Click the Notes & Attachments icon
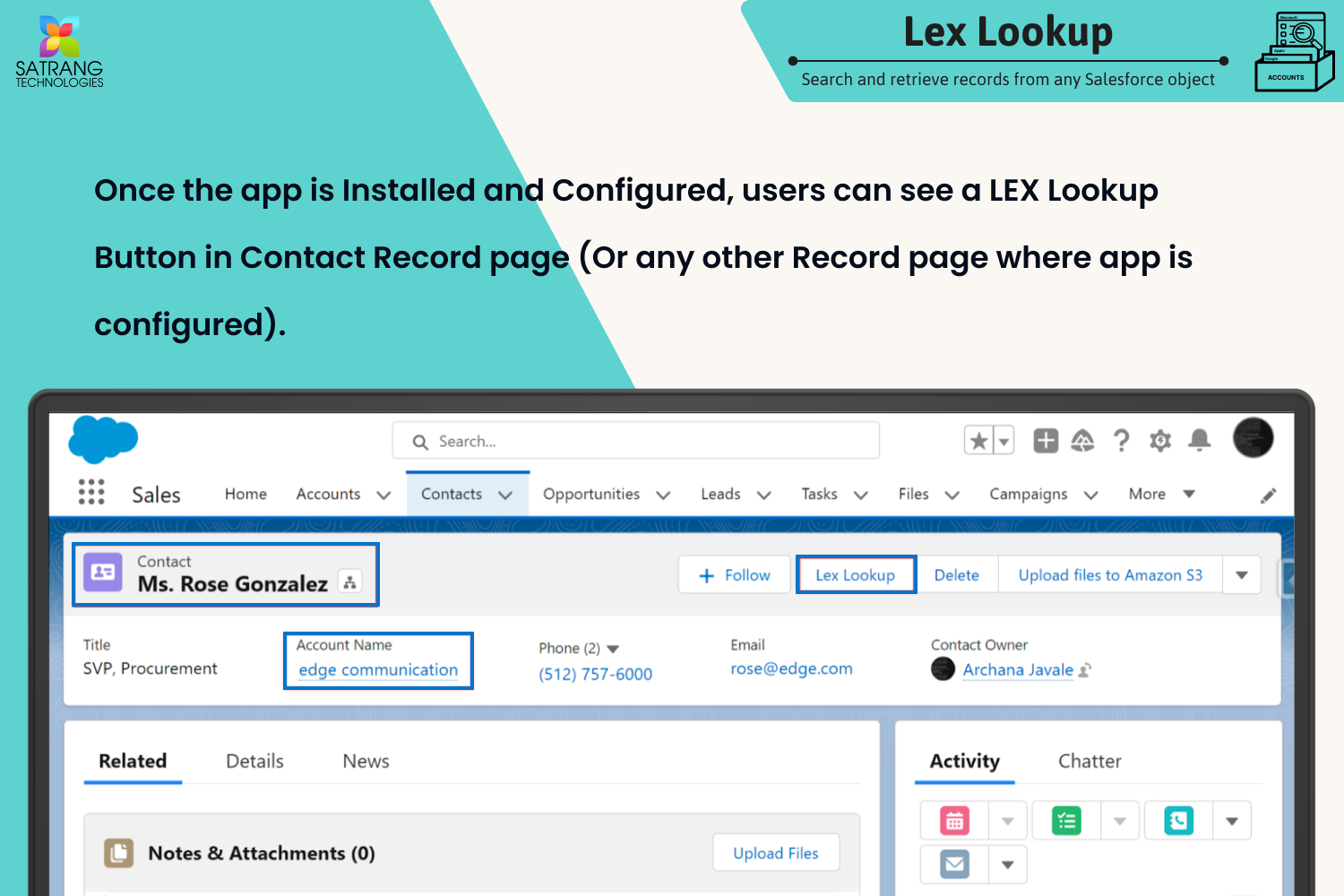This screenshot has width=1344, height=896. [x=118, y=853]
